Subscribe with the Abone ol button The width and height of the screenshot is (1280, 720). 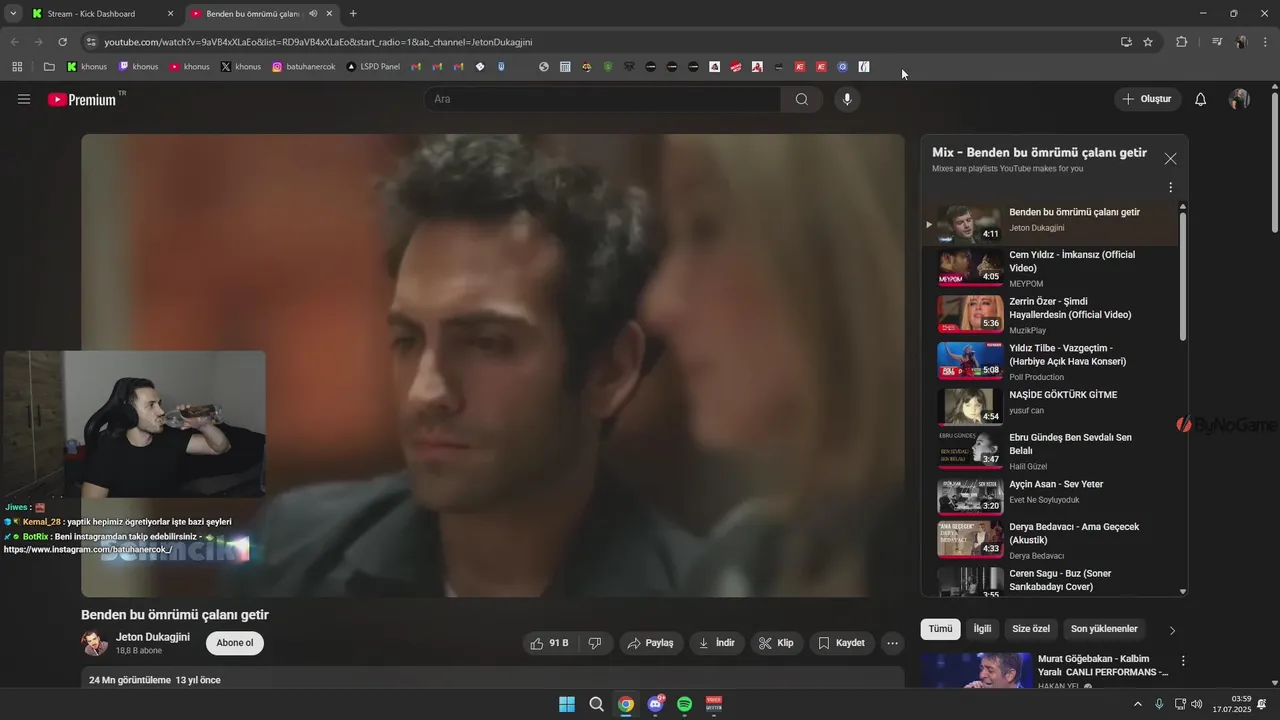(235, 643)
